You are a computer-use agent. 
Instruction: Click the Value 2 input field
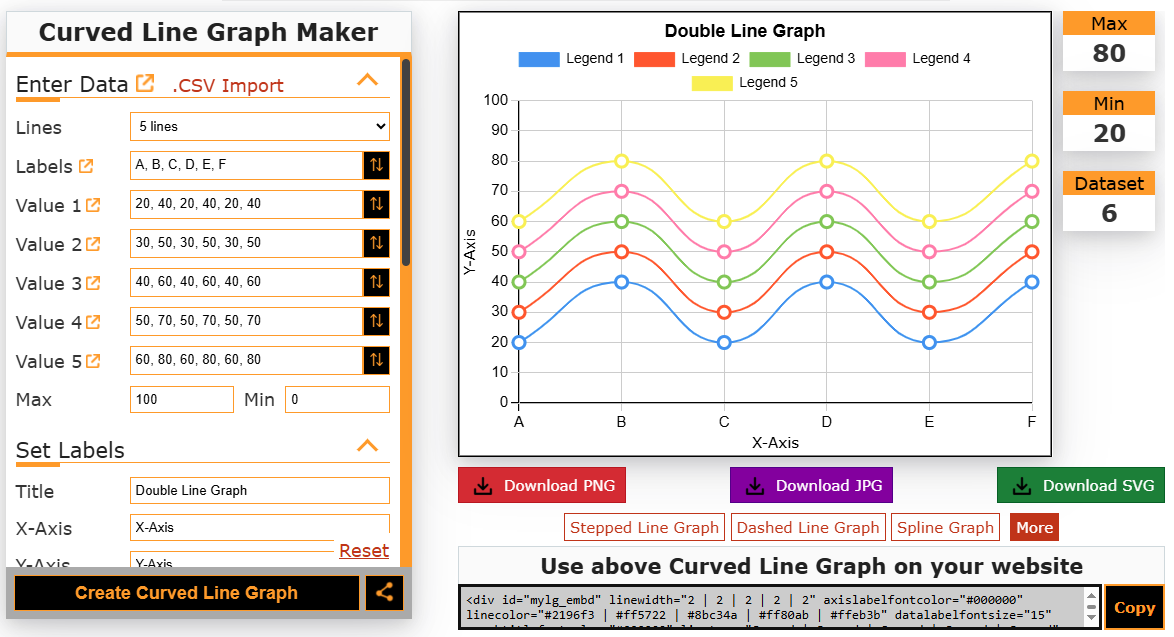(x=246, y=243)
